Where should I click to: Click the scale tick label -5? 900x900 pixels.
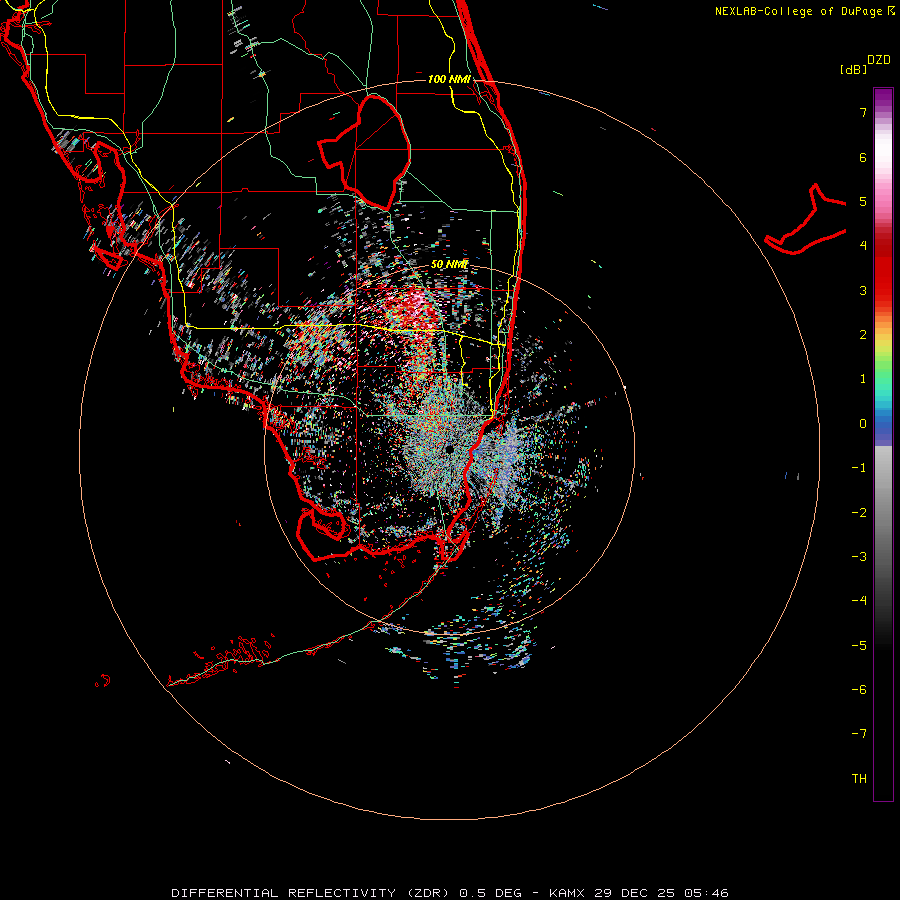coord(859,646)
